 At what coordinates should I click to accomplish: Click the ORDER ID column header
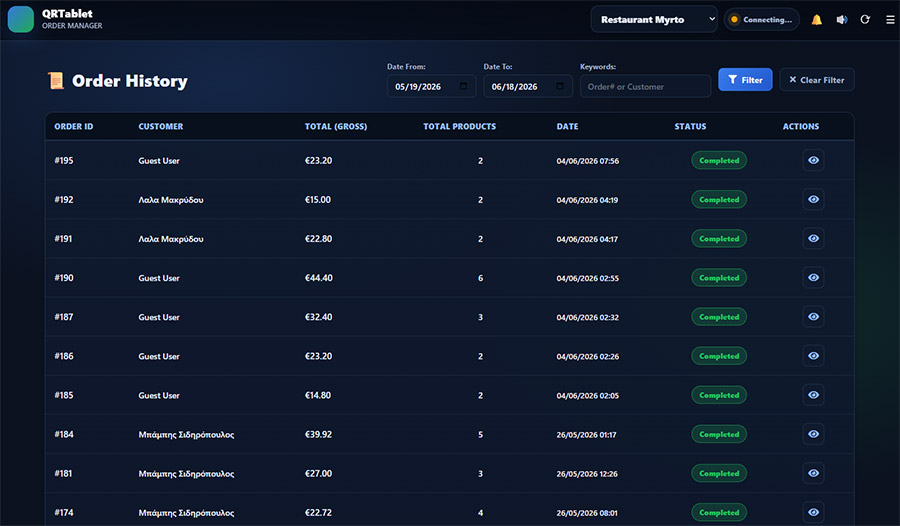click(x=73, y=126)
